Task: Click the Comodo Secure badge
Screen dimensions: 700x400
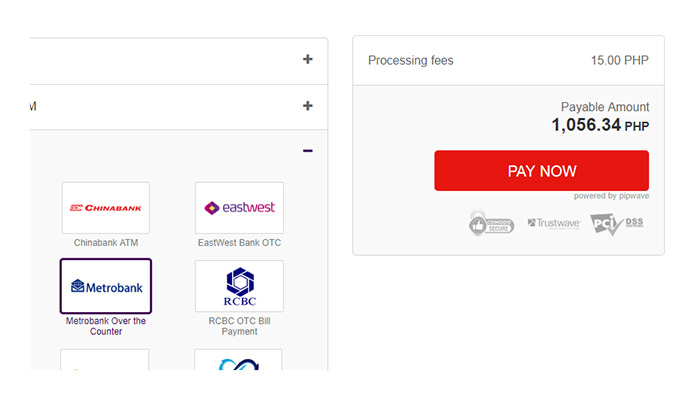Action: [x=491, y=223]
